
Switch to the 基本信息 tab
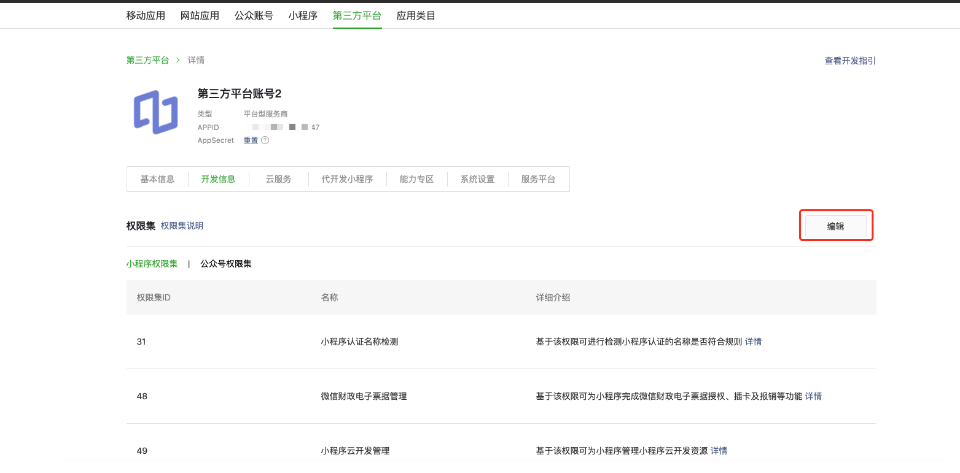click(157, 179)
